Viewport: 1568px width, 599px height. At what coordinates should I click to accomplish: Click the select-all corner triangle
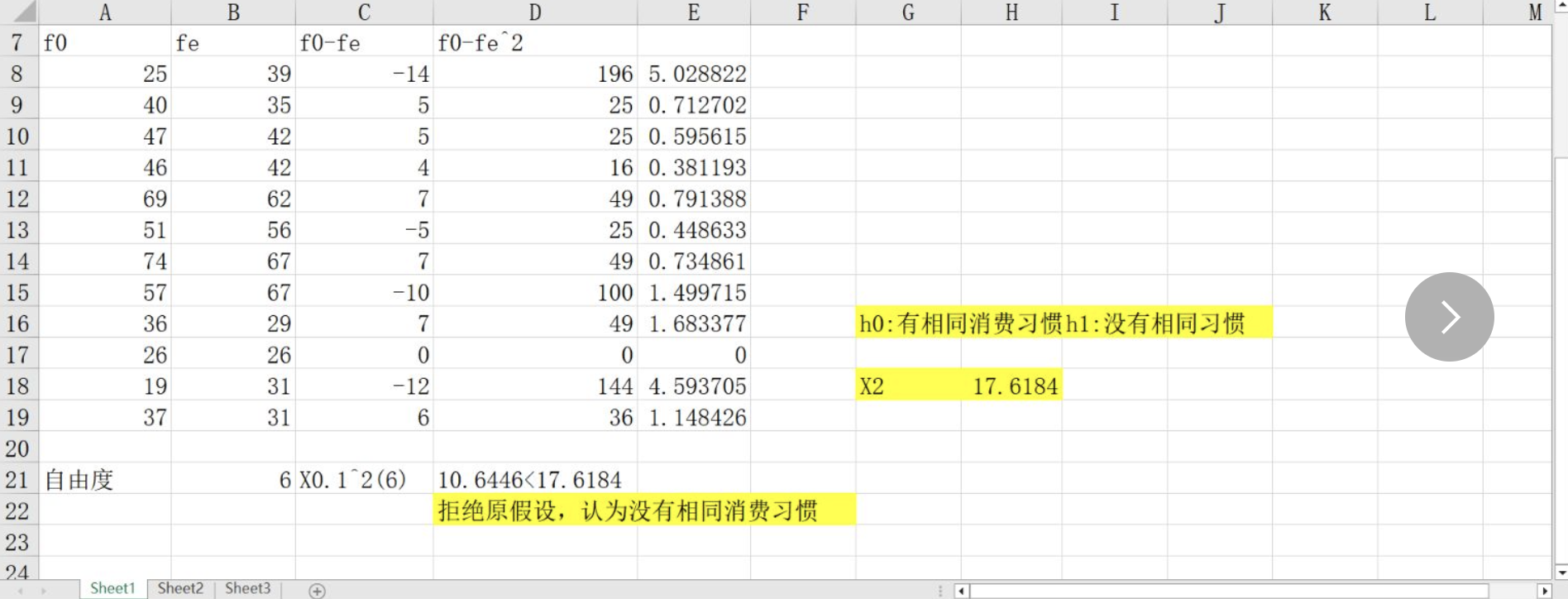(x=20, y=12)
